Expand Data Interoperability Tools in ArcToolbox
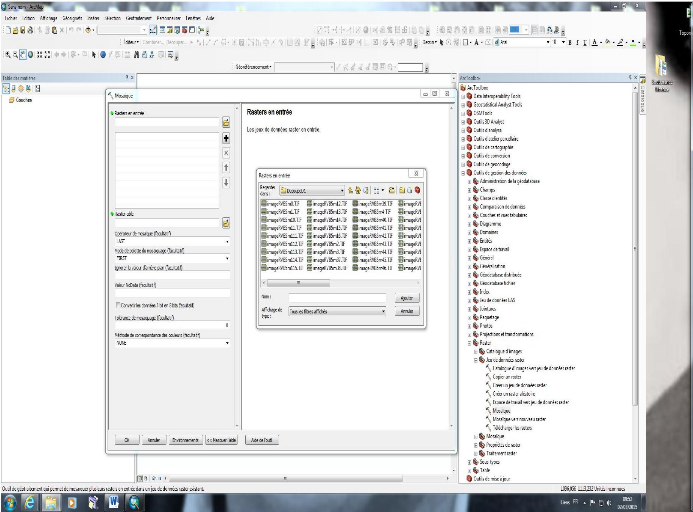This screenshot has width=693, height=512. (464, 96)
